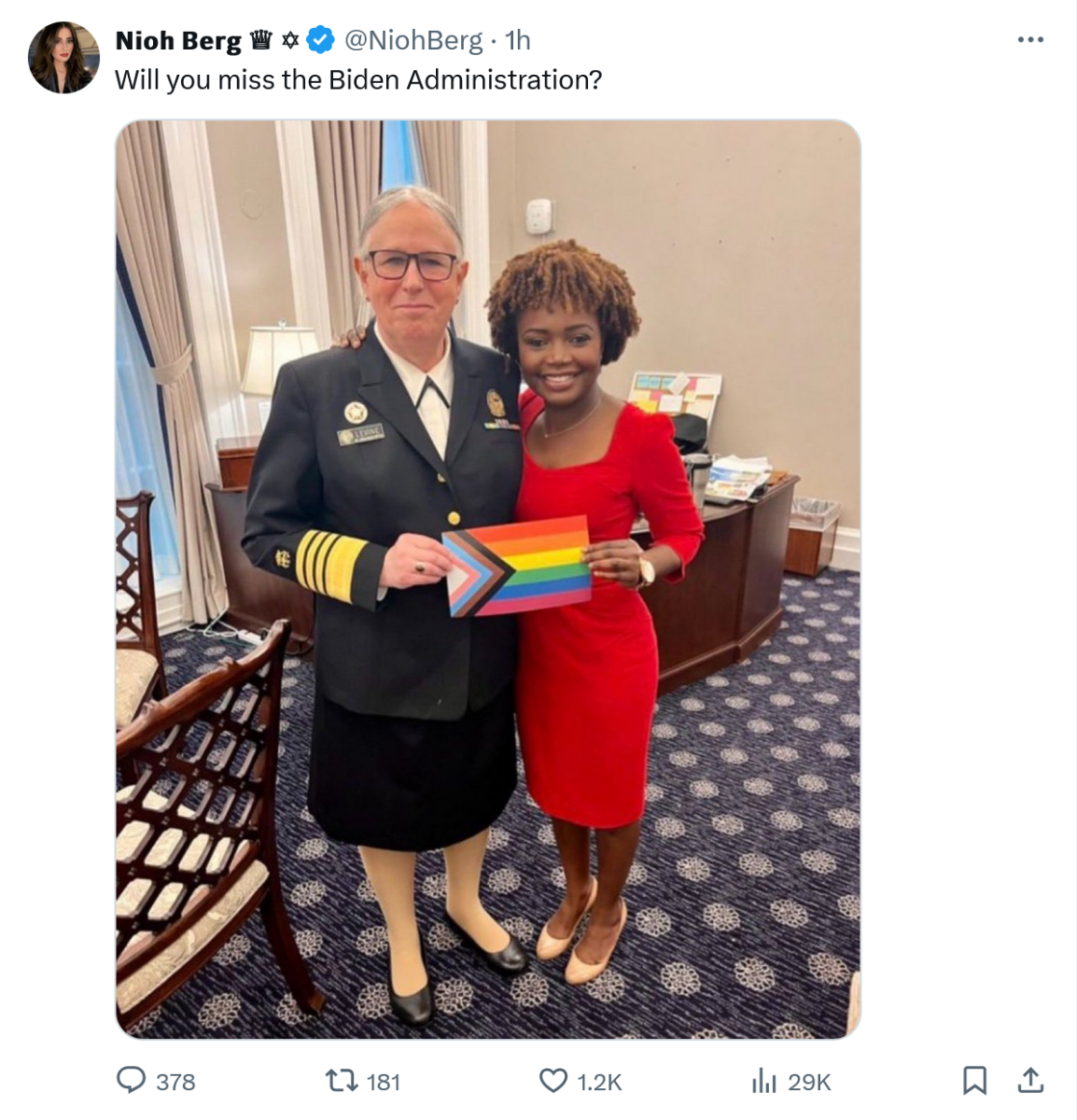Click the 29K views count

[809, 1082]
